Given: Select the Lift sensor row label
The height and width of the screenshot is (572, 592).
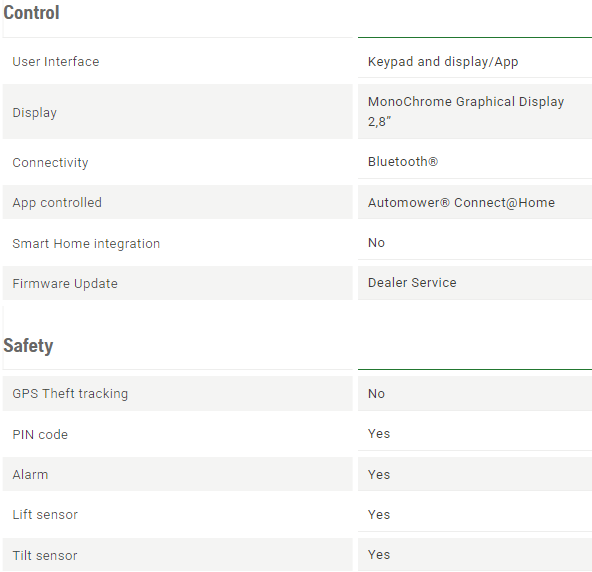Looking at the screenshot, I should pyautogui.click(x=45, y=515).
